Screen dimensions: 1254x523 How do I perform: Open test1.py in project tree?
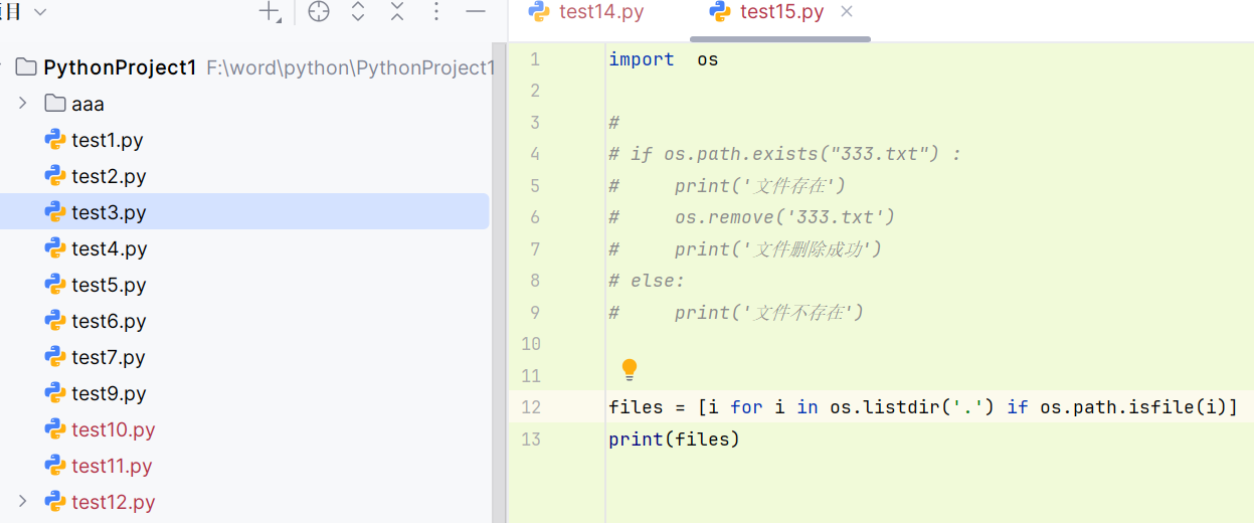pyautogui.click(x=107, y=140)
